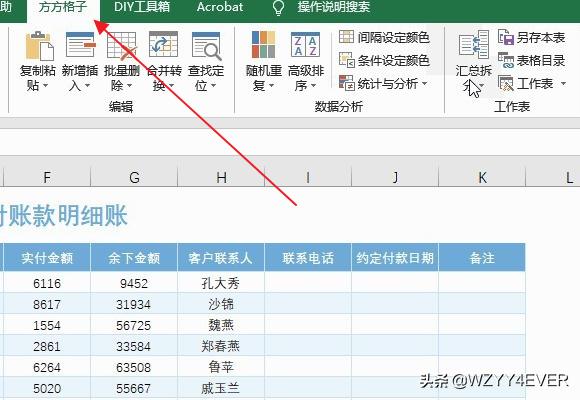
Task: Select the cell containing 31934
Action: (x=134, y=304)
